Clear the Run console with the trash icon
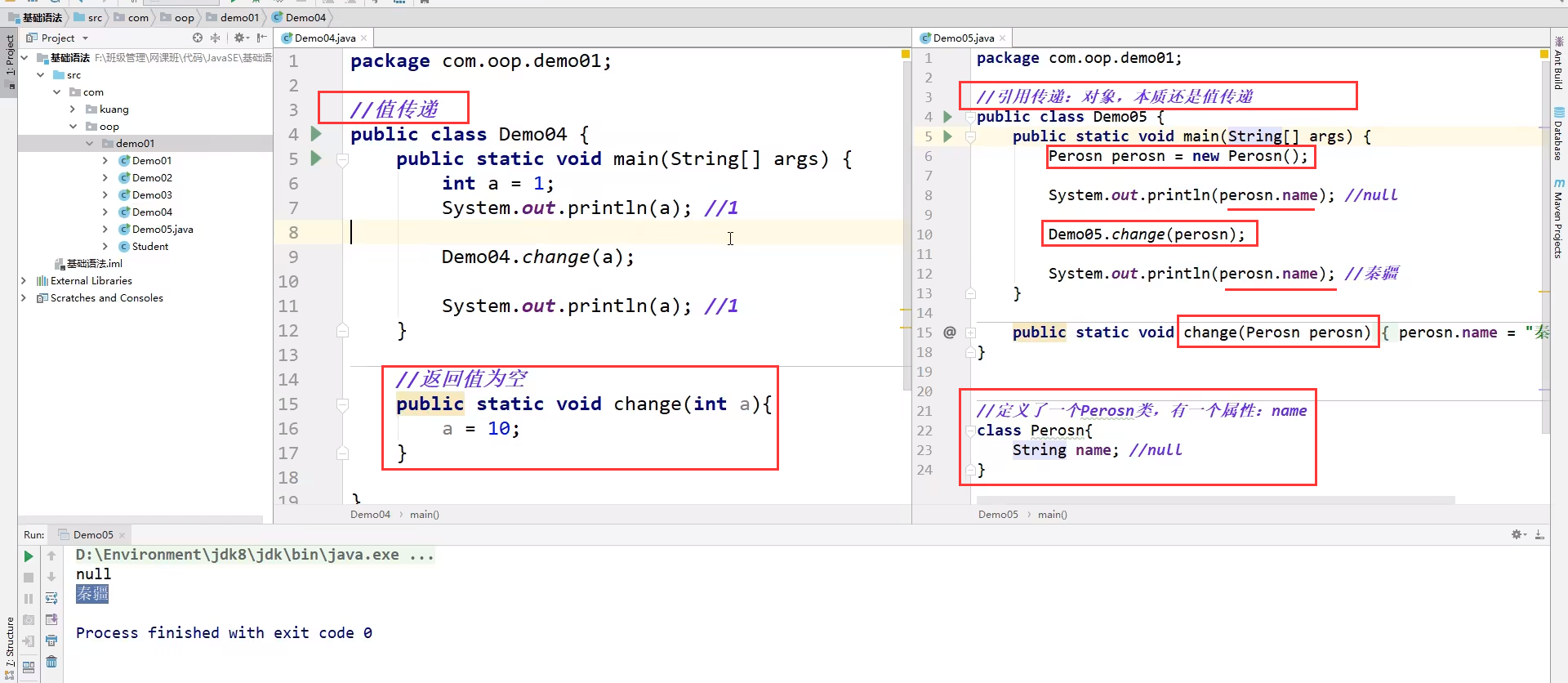1568x683 pixels. pyautogui.click(x=51, y=662)
